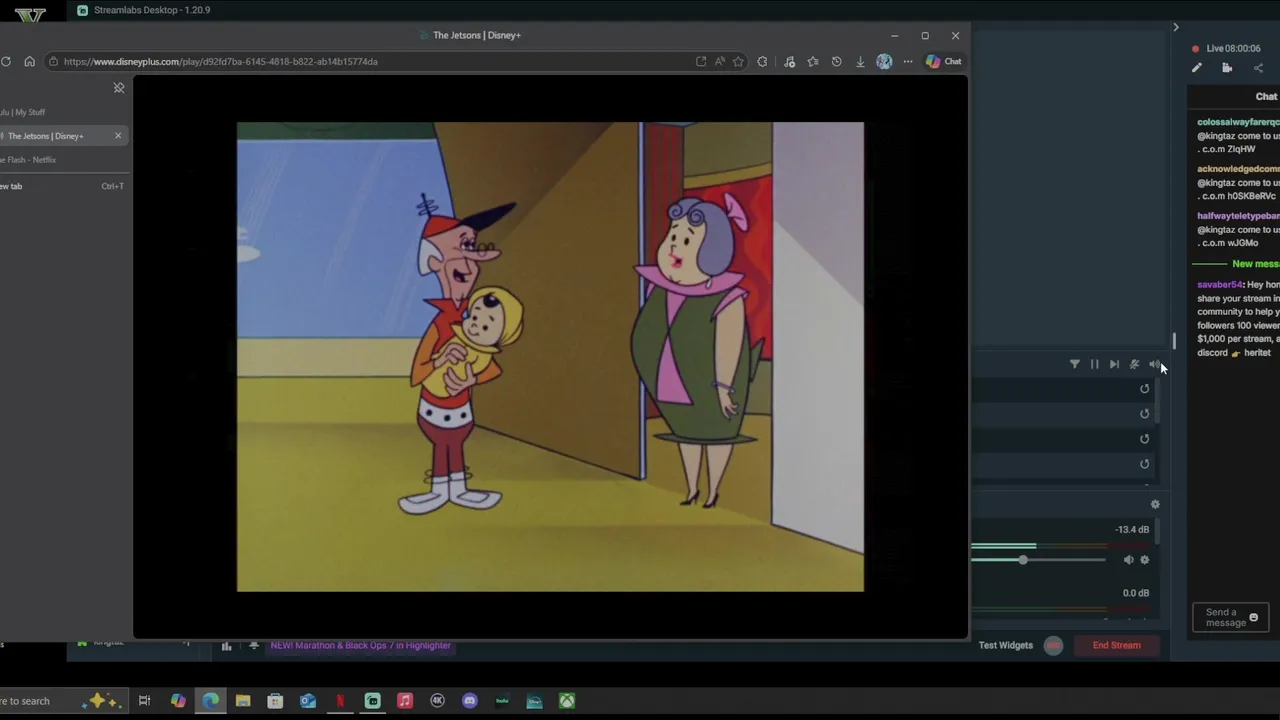This screenshot has height=720, width=1280.
Task: Open Discord from the taskbar
Action: coord(470,701)
